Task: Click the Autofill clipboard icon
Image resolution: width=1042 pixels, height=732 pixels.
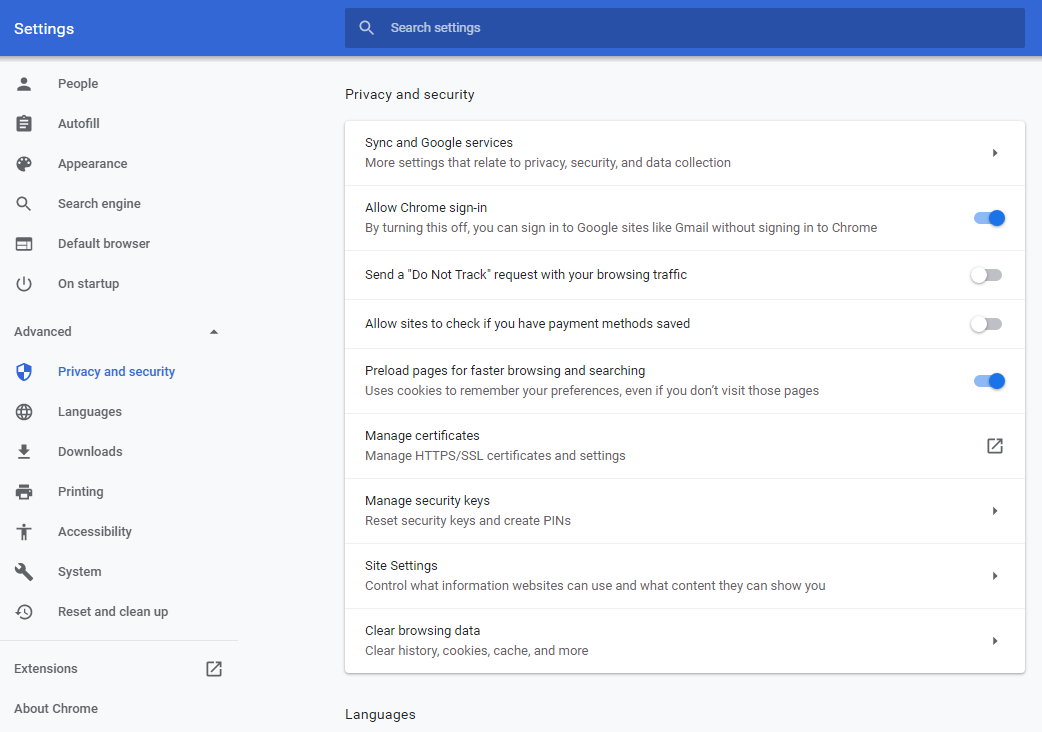Action: point(24,124)
